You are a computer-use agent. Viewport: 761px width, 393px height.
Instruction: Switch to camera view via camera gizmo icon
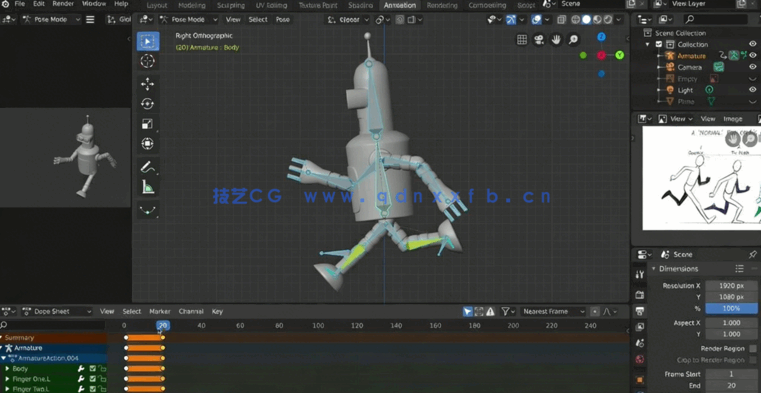[539, 40]
